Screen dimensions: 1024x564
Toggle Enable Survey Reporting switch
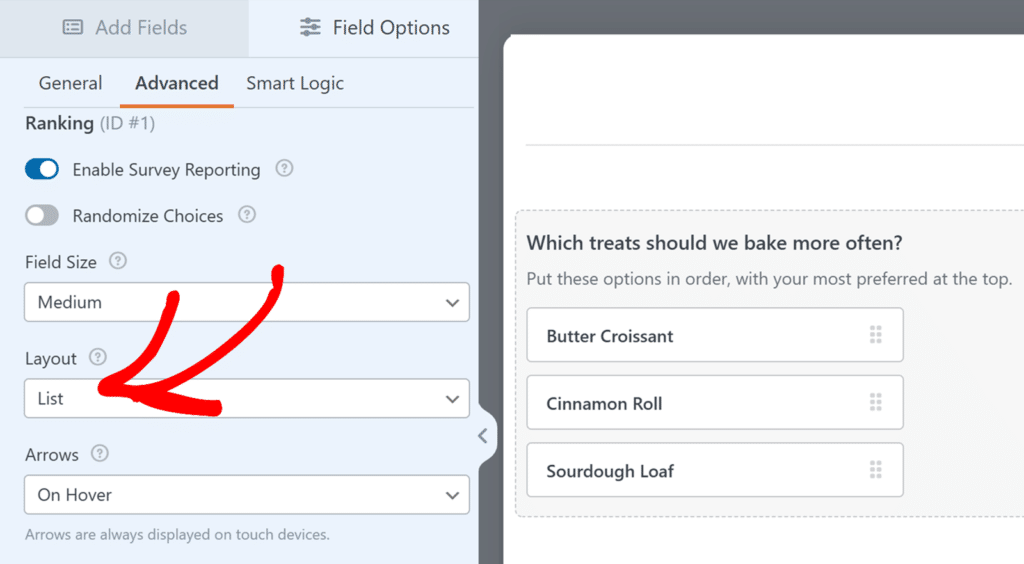[x=42, y=169]
